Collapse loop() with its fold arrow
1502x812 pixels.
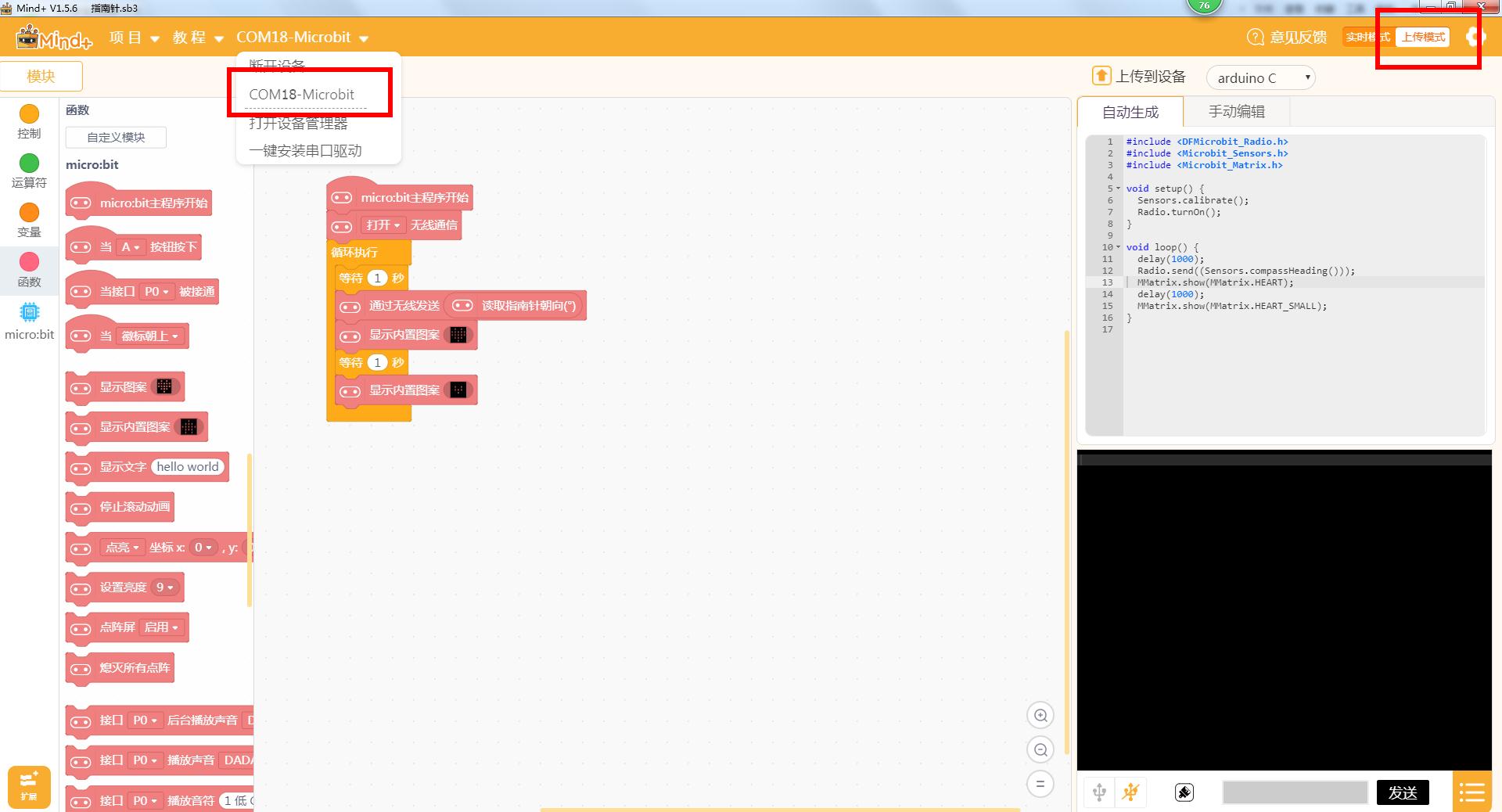(x=1118, y=247)
